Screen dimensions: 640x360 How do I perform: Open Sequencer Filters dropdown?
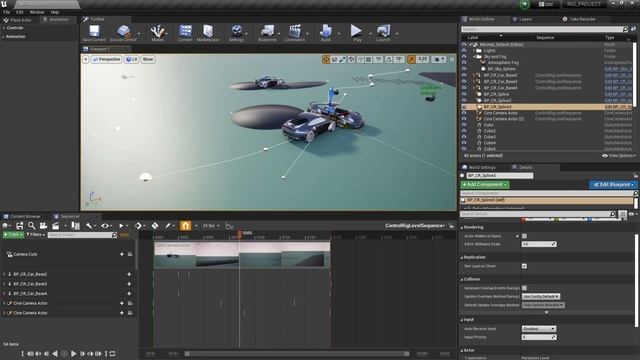(36, 235)
